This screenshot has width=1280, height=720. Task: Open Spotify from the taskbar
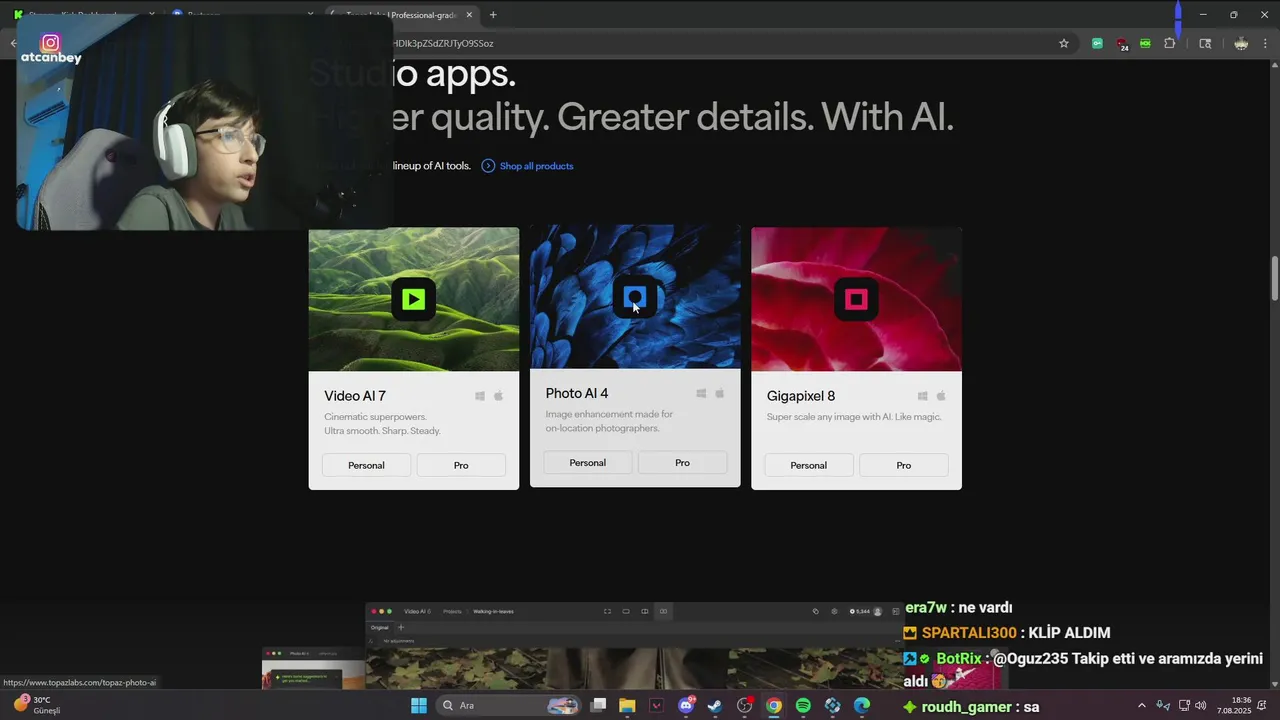pyautogui.click(x=803, y=706)
